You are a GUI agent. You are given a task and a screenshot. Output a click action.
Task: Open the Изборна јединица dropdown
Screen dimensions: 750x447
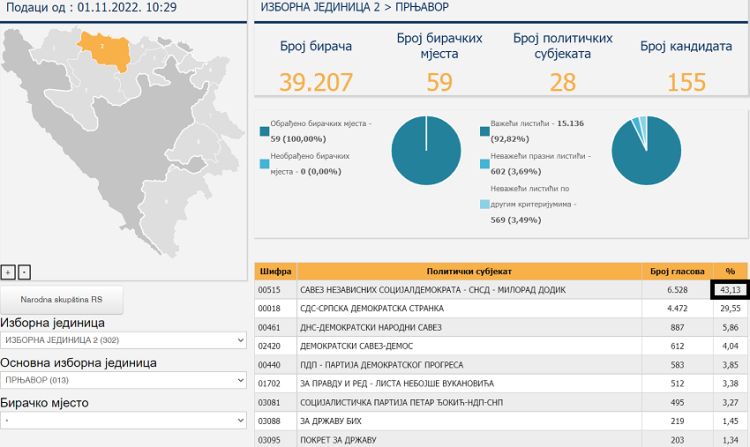[x=123, y=341]
